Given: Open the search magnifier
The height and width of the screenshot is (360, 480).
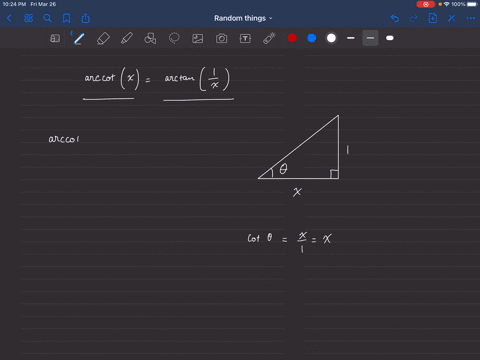Looking at the screenshot, I should 47,18.
